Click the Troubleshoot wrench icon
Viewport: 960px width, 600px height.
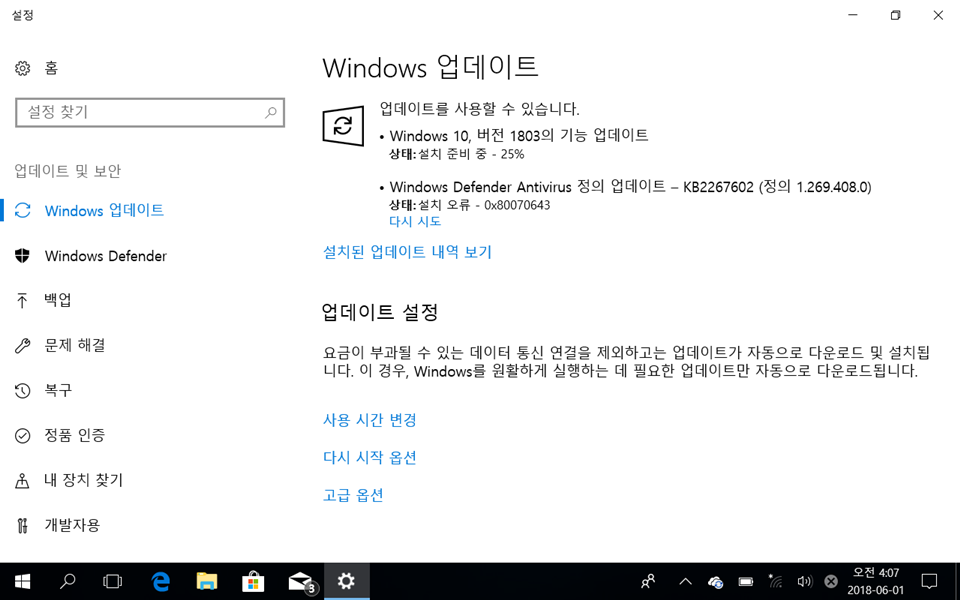point(23,345)
